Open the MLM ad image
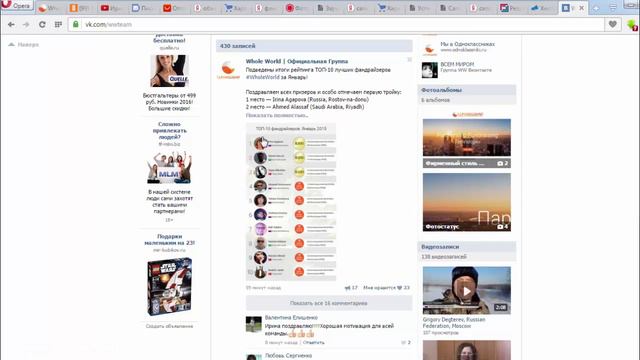This screenshot has width=640, height=360. (169, 167)
